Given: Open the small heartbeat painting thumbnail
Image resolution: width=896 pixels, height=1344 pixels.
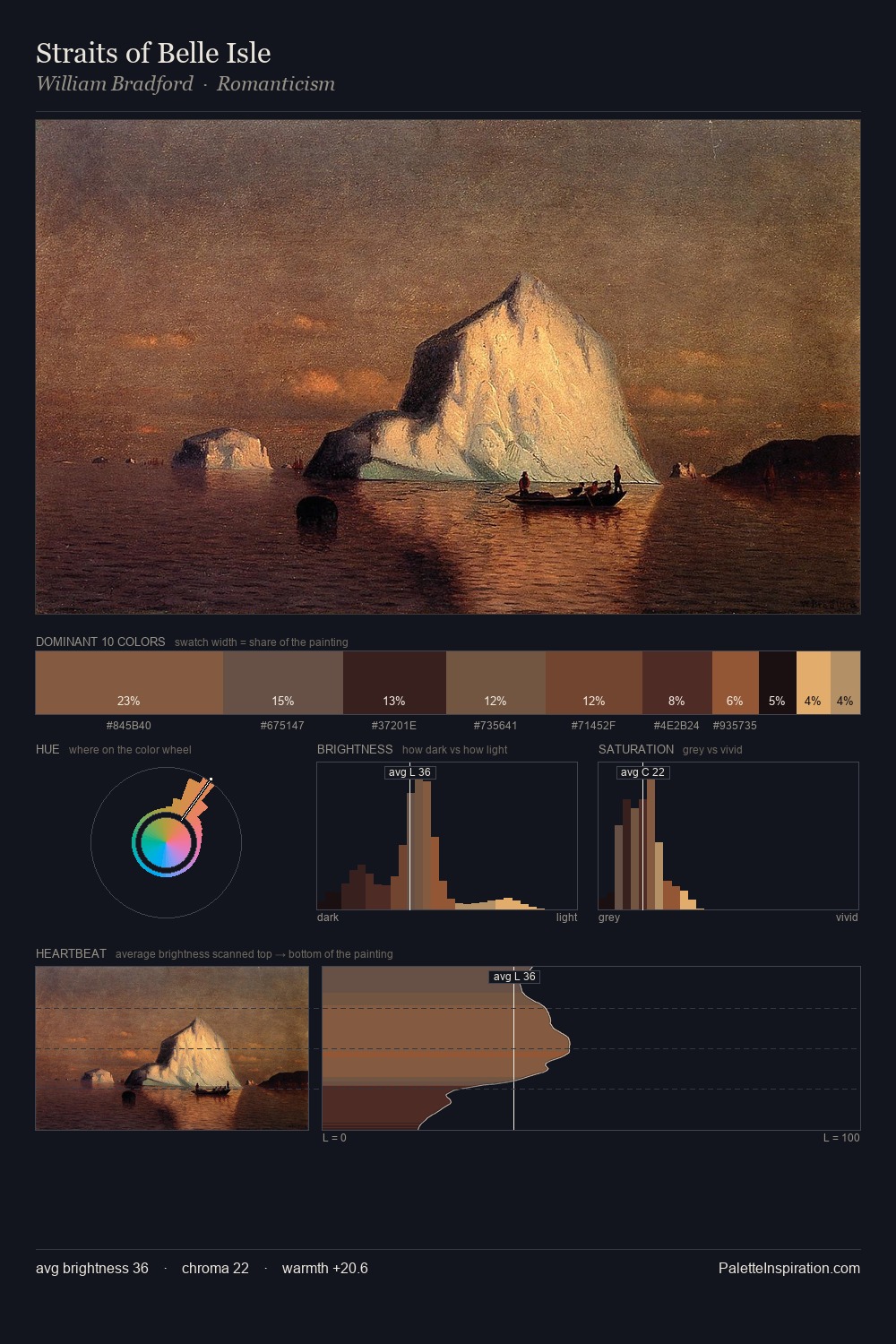Looking at the screenshot, I should coord(172,1048).
